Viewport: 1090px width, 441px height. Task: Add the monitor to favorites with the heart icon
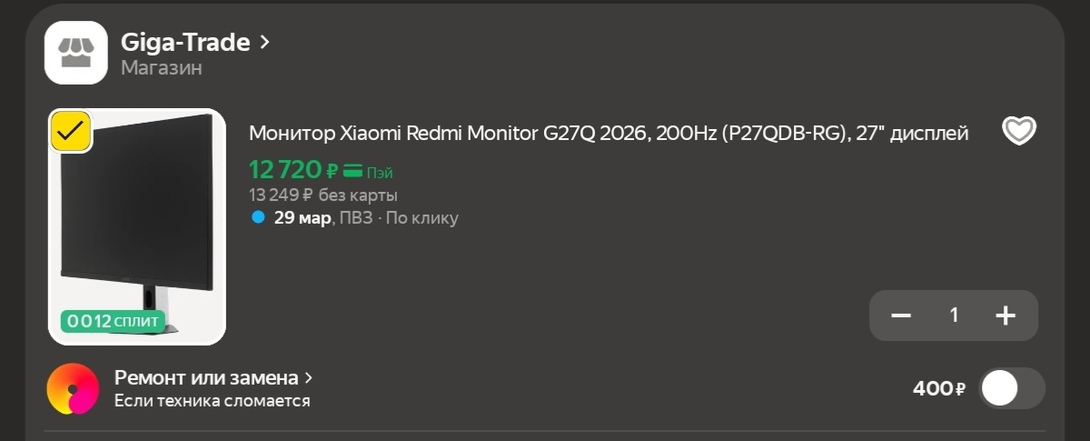point(1019,131)
